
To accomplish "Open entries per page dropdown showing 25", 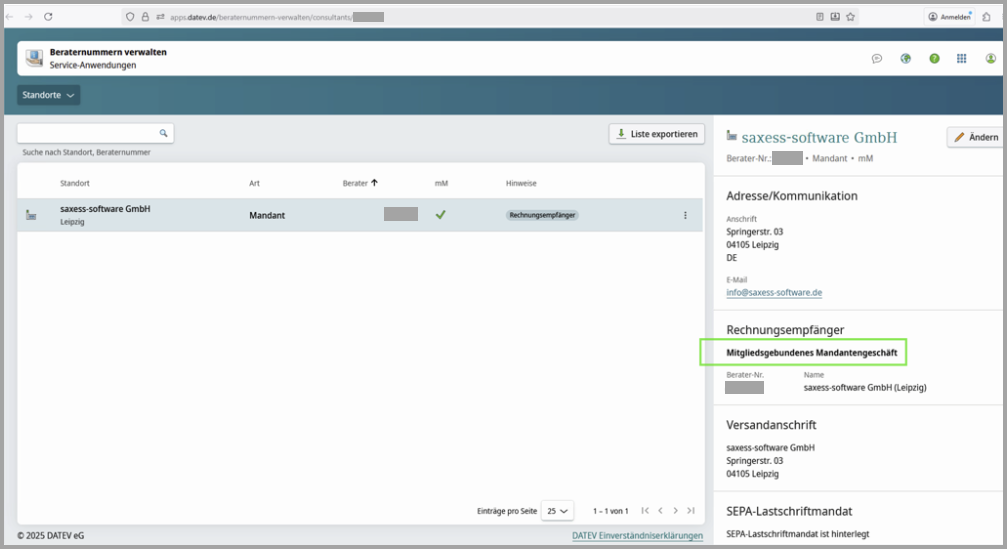I will (x=558, y=511).
